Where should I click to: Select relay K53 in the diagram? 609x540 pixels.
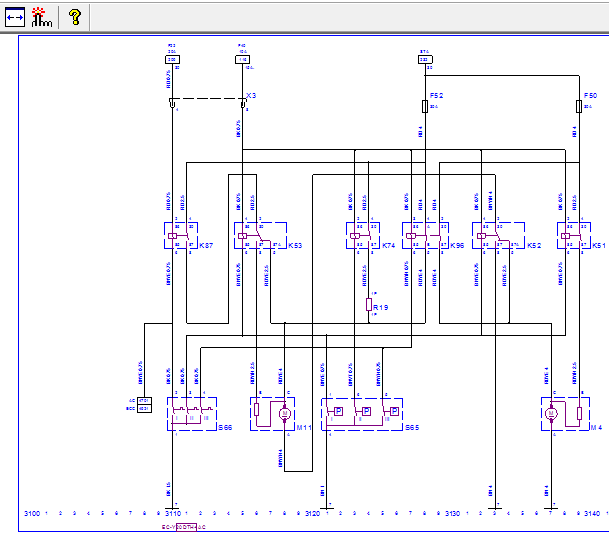(x=260, y=235)
